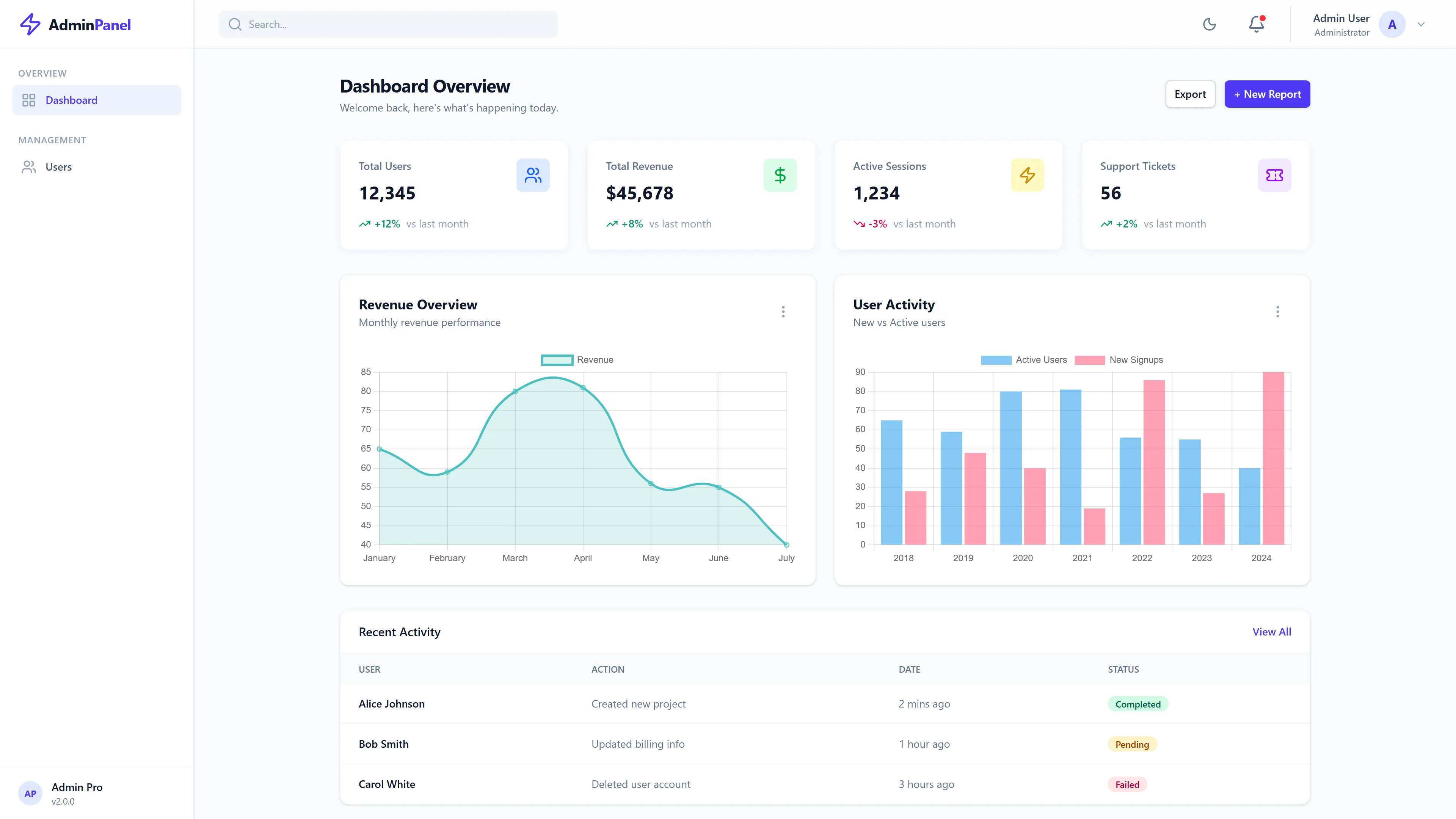
Task: Click the Support Tickets ticket icon
Action: click(x=1274, y=175)
